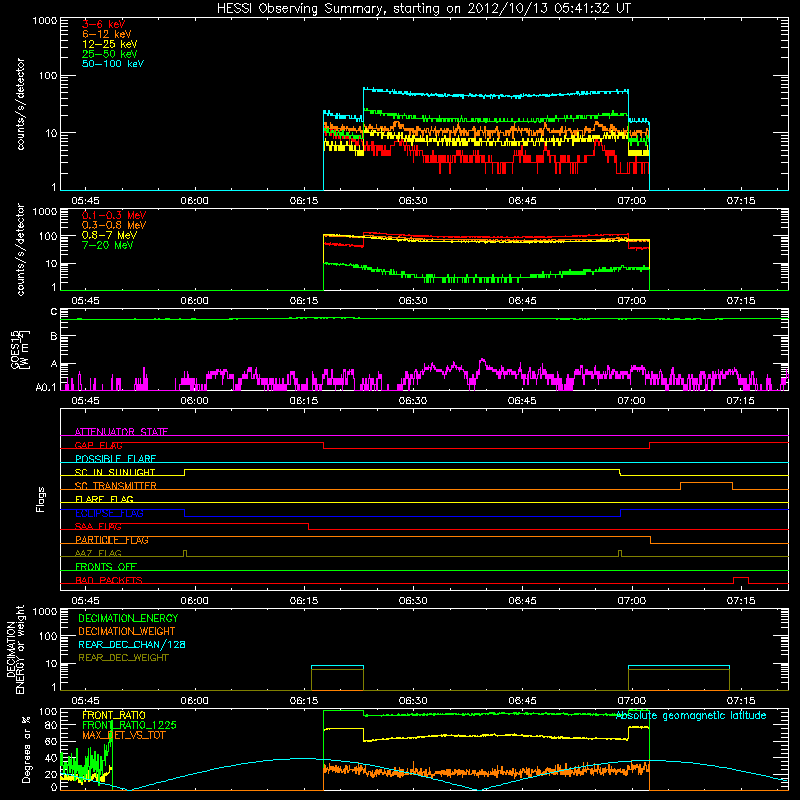
Task: Select the red 3-6 keV legend label
Action: coord(104,24)
